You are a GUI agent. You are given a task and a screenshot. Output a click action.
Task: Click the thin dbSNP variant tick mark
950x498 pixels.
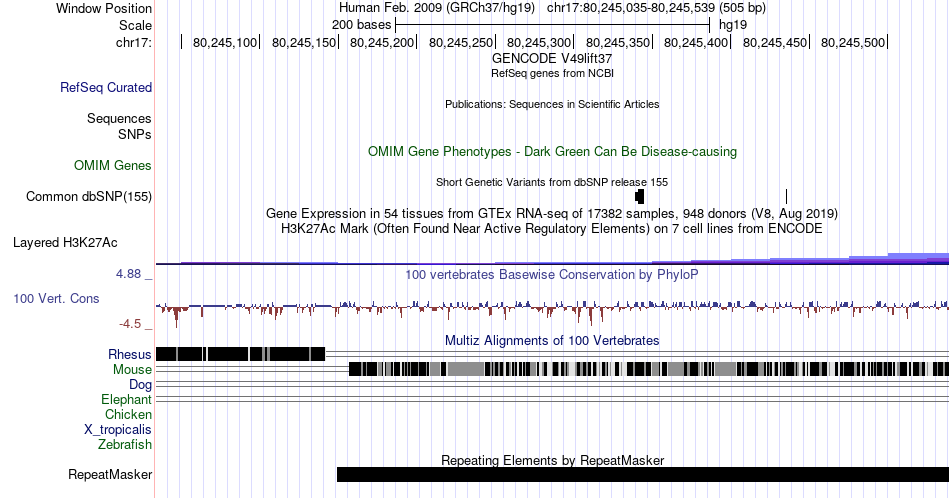point(786,196)
